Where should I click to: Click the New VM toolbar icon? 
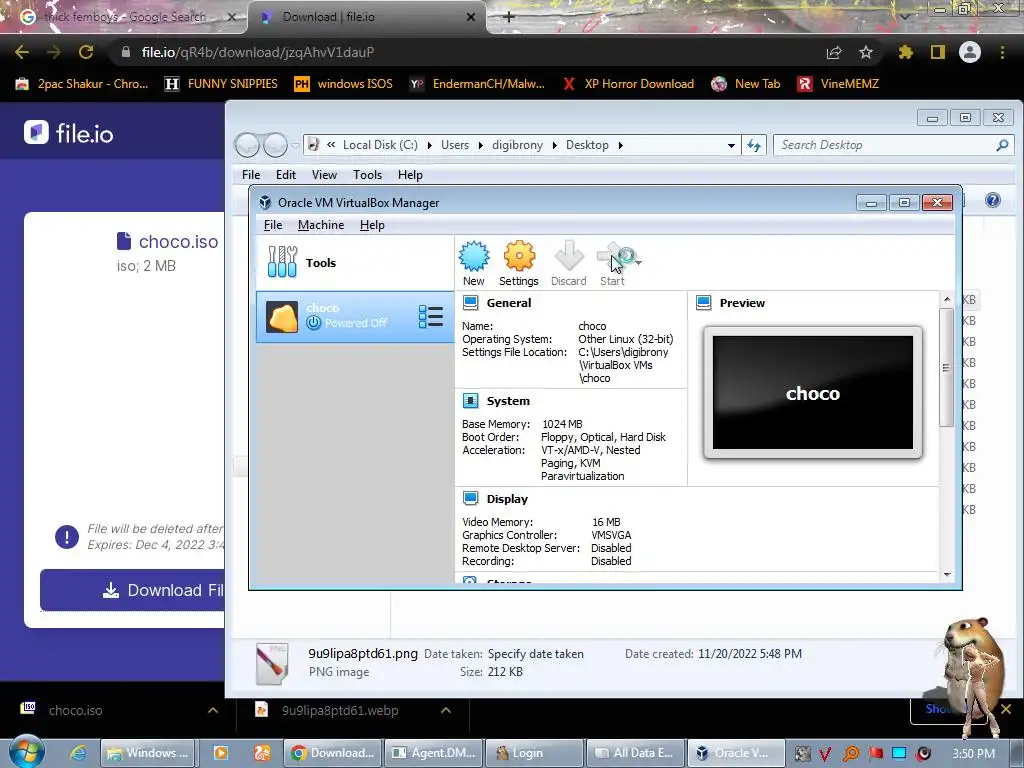[x=473, y=263]
